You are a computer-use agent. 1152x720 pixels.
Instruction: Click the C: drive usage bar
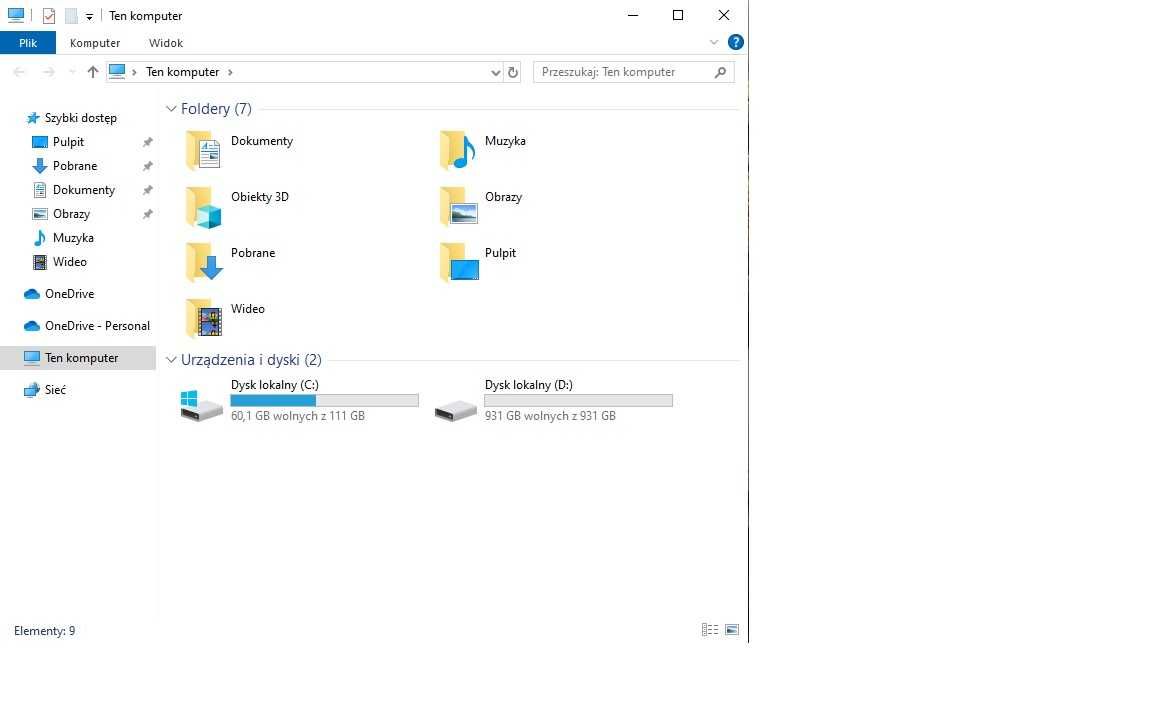click(324, 400)
